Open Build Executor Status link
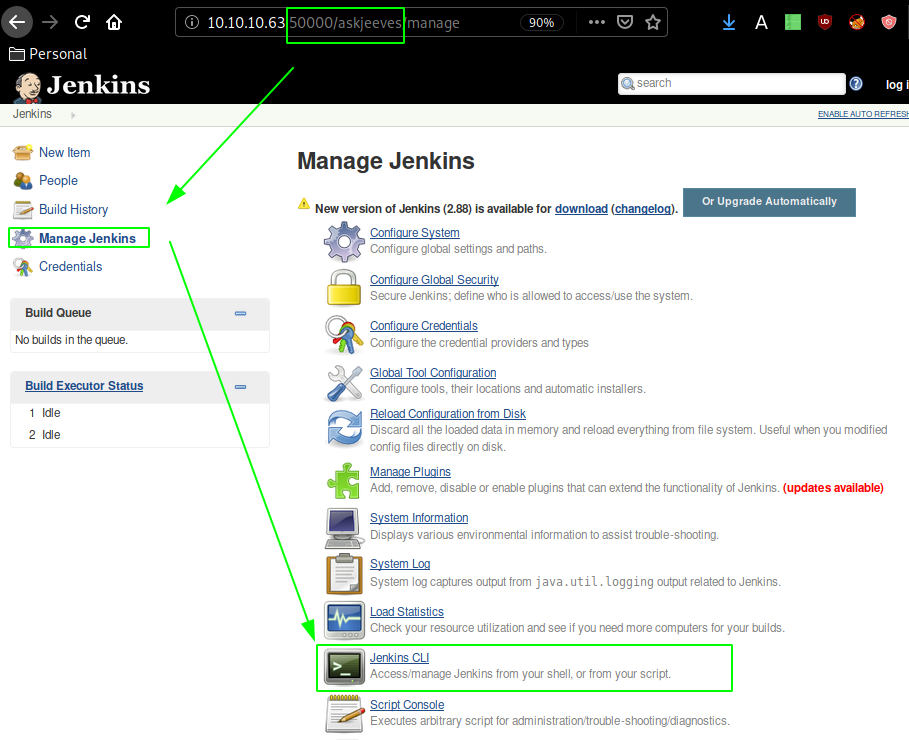The width and height of the screenshot is (909, 740). (x=84, y=386)
